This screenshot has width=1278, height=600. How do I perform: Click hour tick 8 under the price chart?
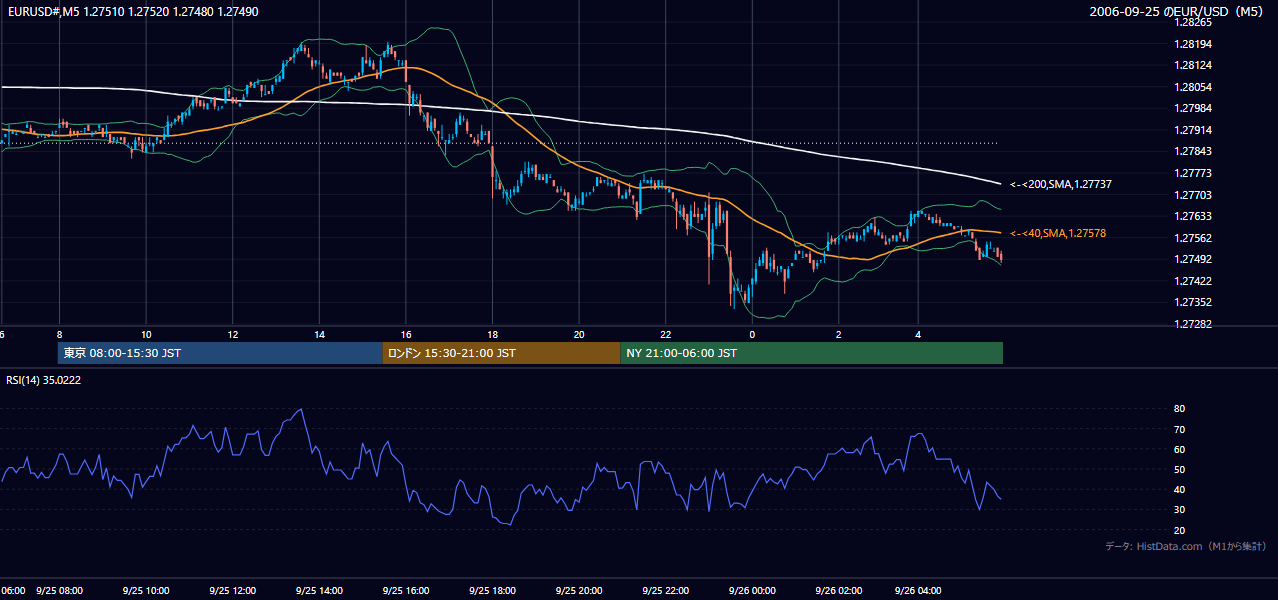(x=60, y=334)
